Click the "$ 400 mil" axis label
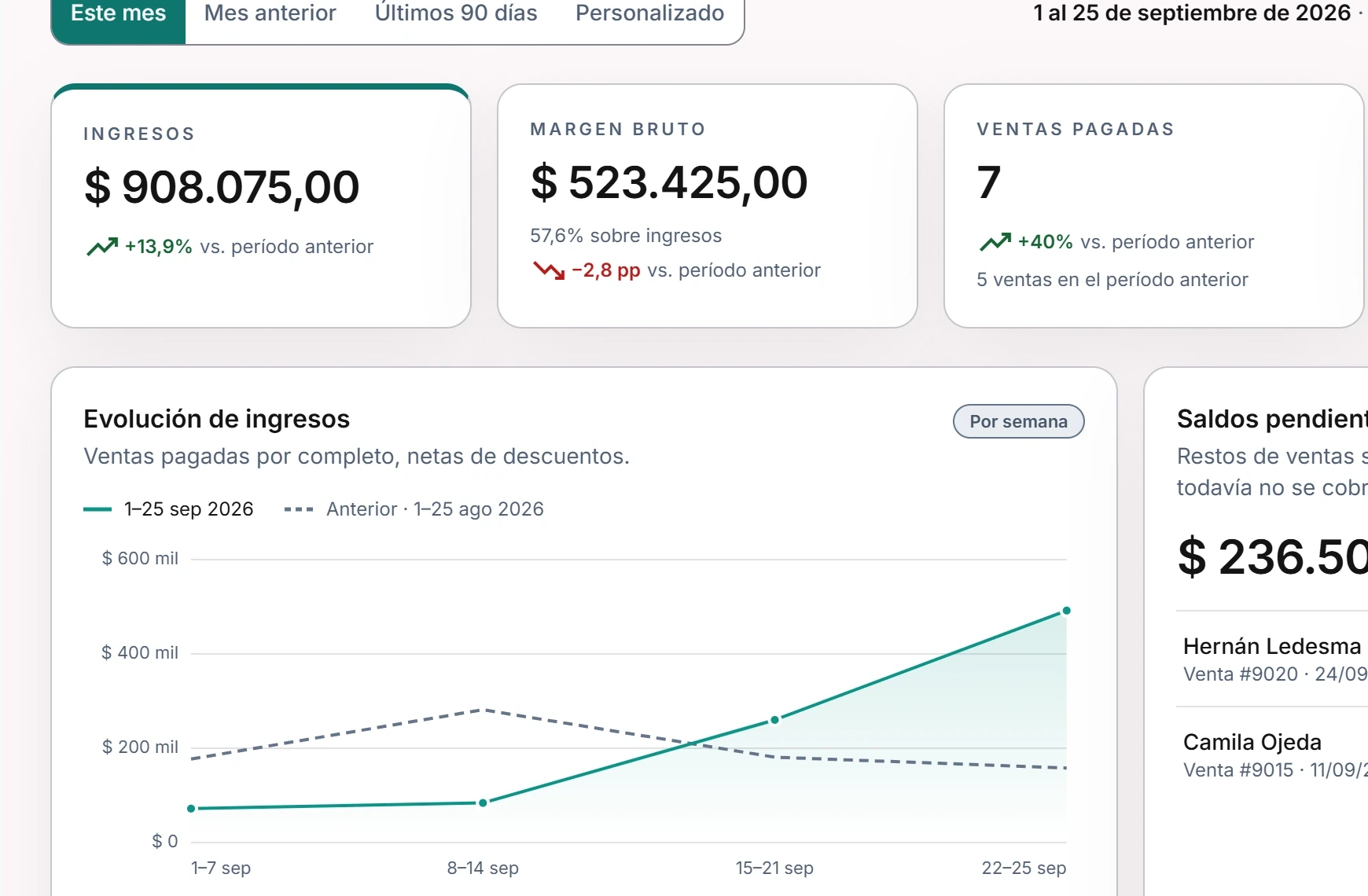 (x=140, y=653)
